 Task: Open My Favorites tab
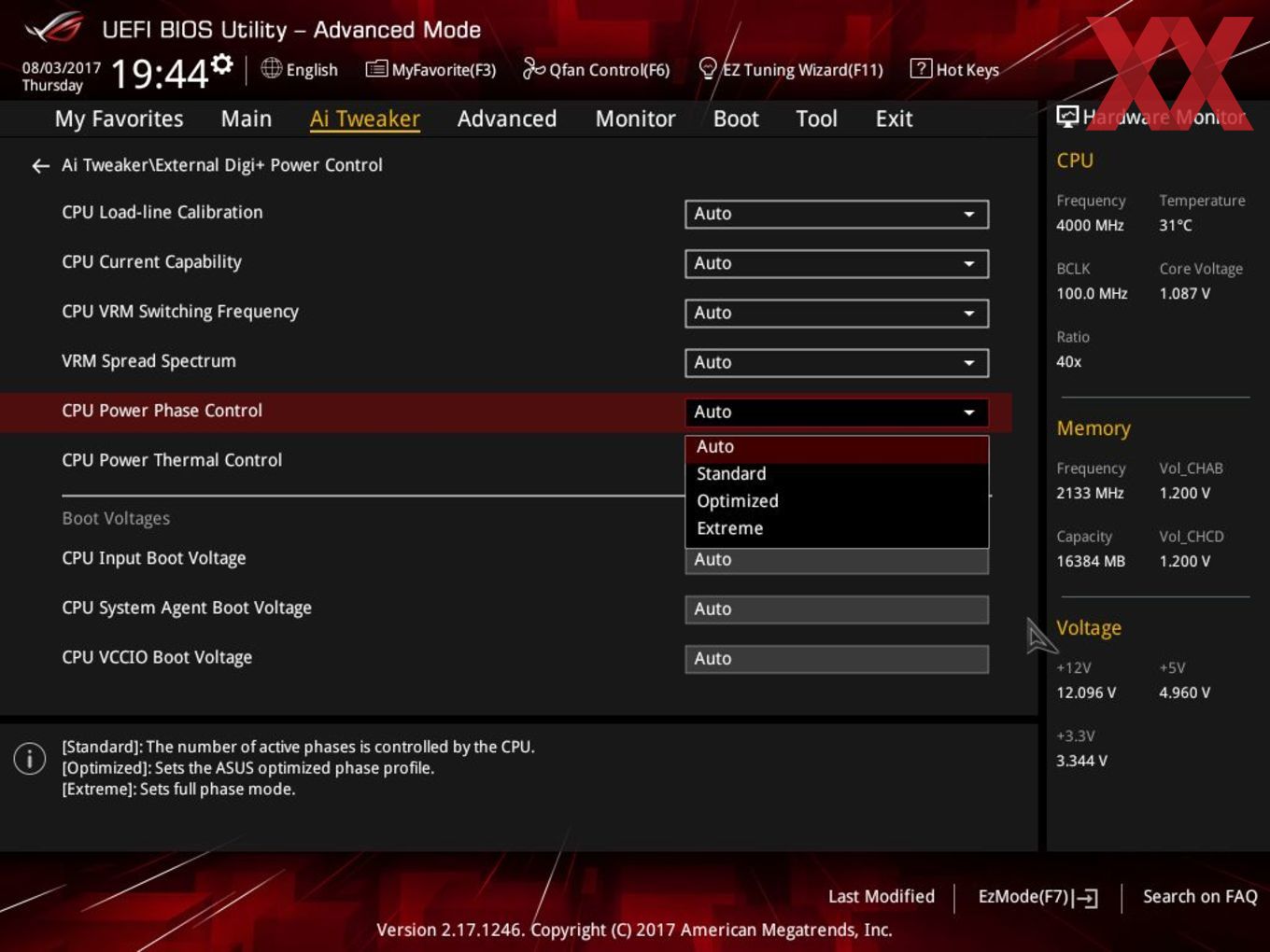(x=119, y=119)
